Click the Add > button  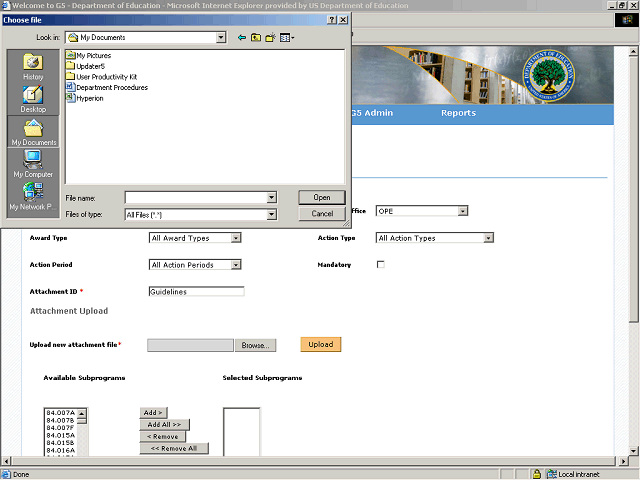pos(153,413)
